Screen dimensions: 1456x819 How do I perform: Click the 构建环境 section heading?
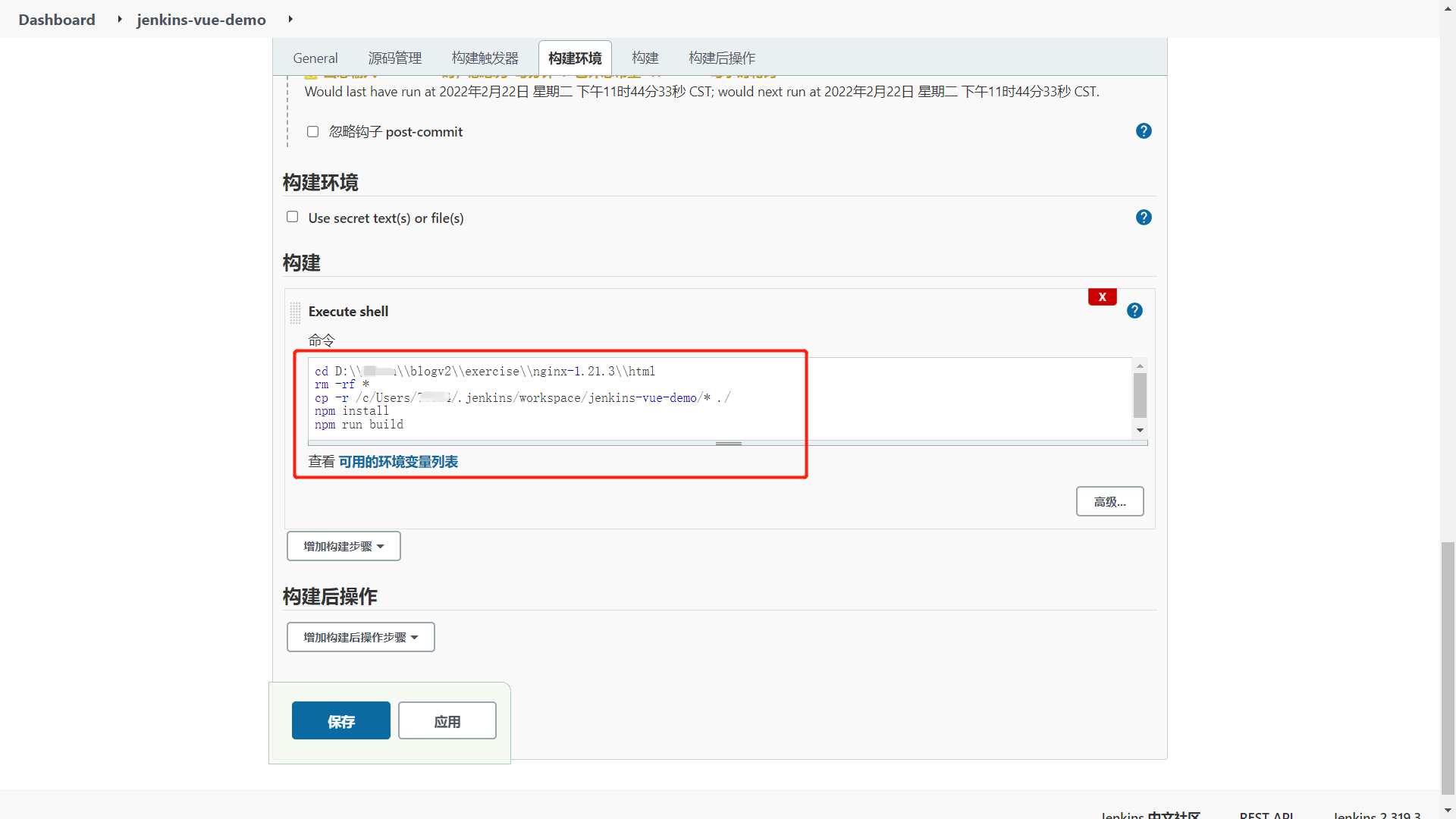pyautogui.click(x=320, y=183)
